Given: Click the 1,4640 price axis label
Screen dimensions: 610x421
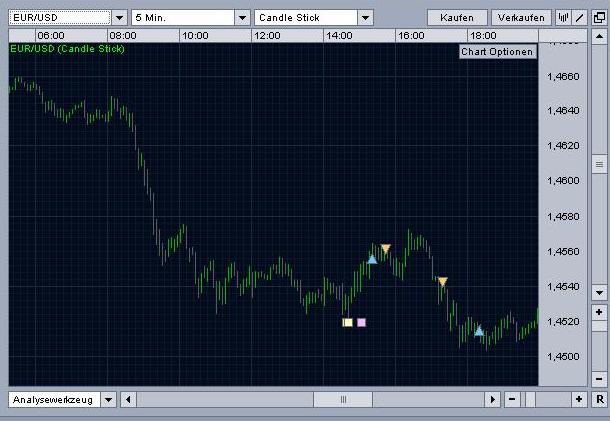Looking at the screenshot, I should click(x=563, y=111).
